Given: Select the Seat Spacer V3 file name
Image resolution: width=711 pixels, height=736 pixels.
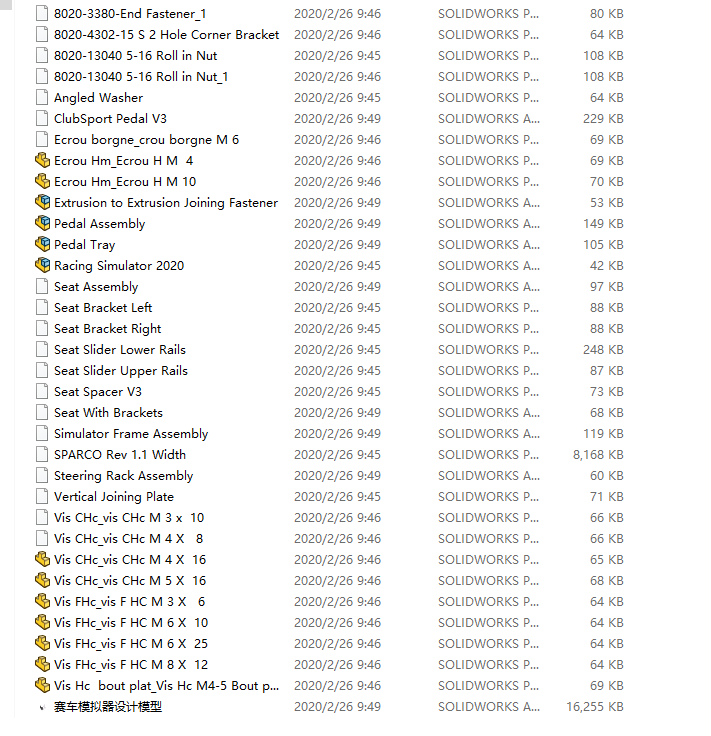Looking at the screenshot, I should coord(98,392).
